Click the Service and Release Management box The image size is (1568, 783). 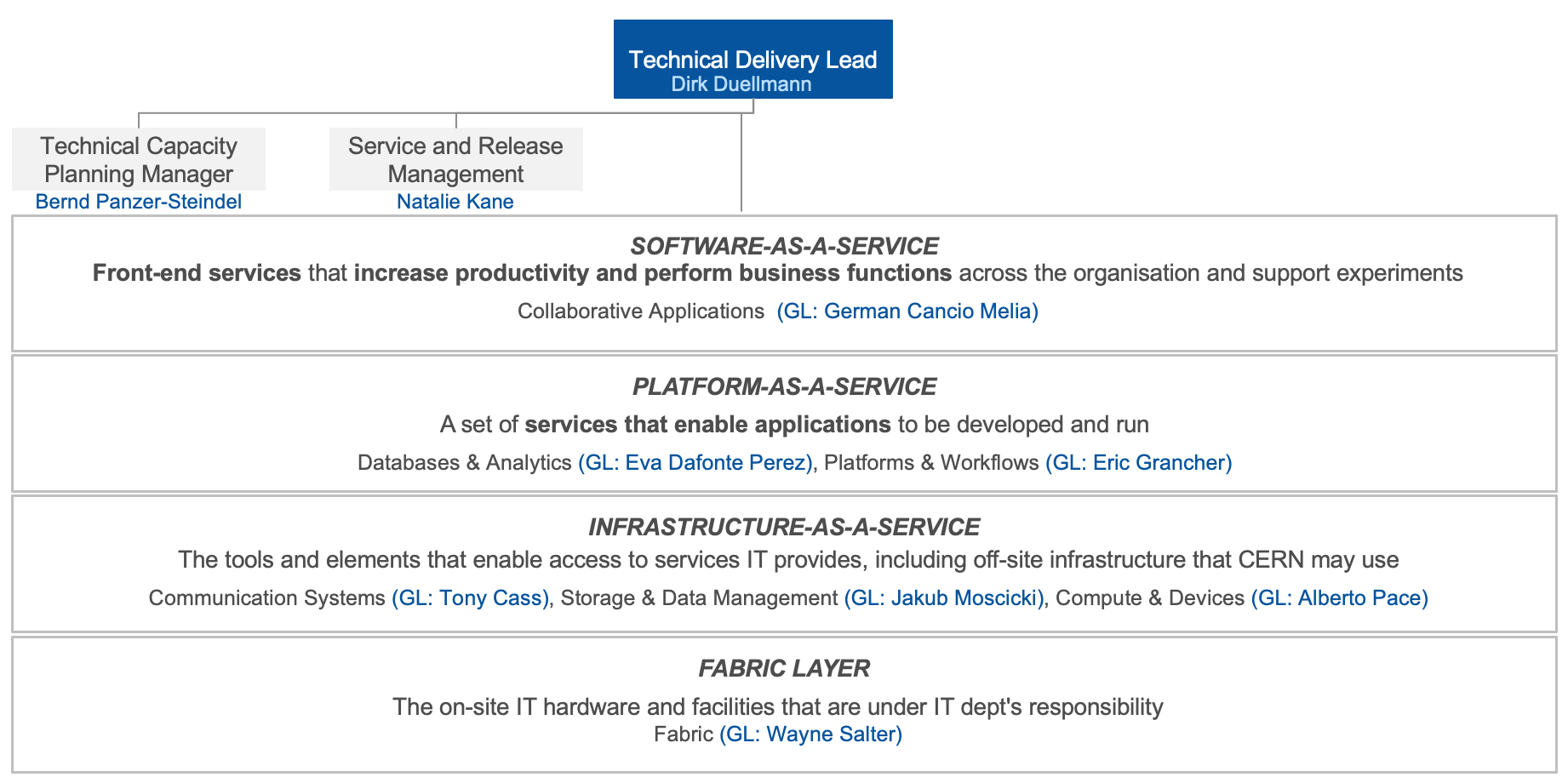(x=455, y=159)
